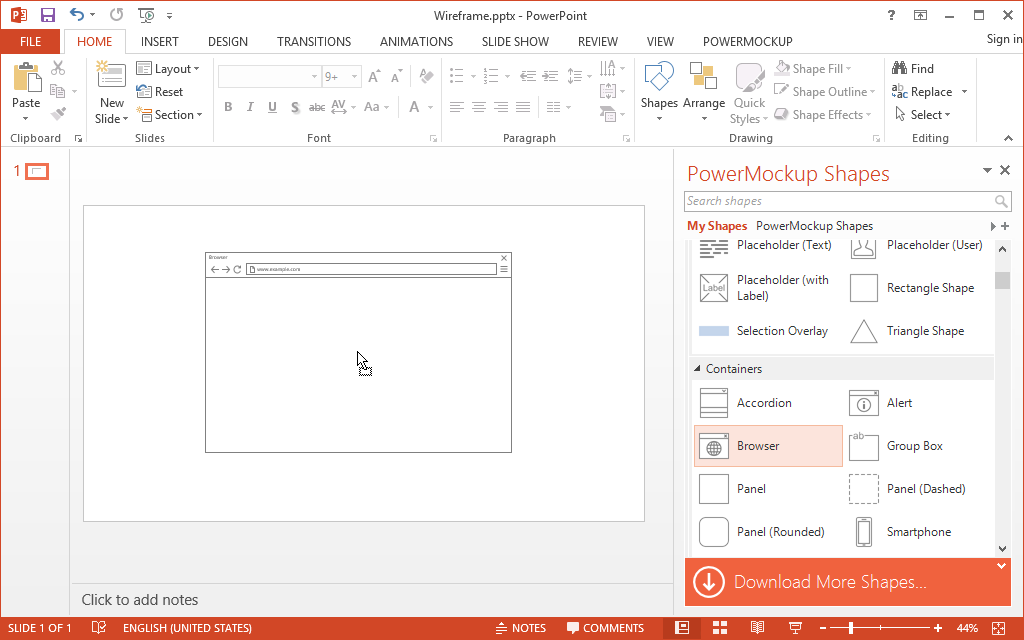Start slideshow from beginning icon
The width and height of the screenshot is (1024, 640).
(146, 15)
